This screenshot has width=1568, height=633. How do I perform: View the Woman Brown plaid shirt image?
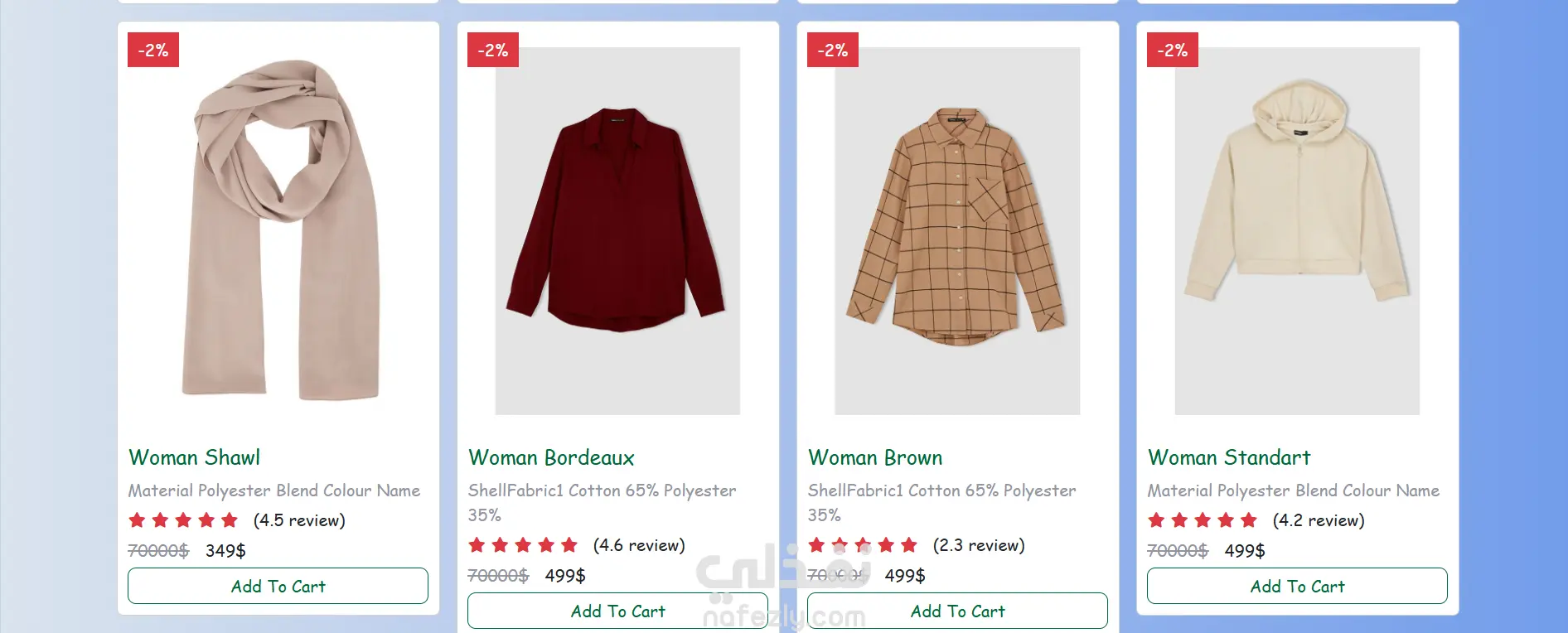pyautogui.click(x=957, y=230)
